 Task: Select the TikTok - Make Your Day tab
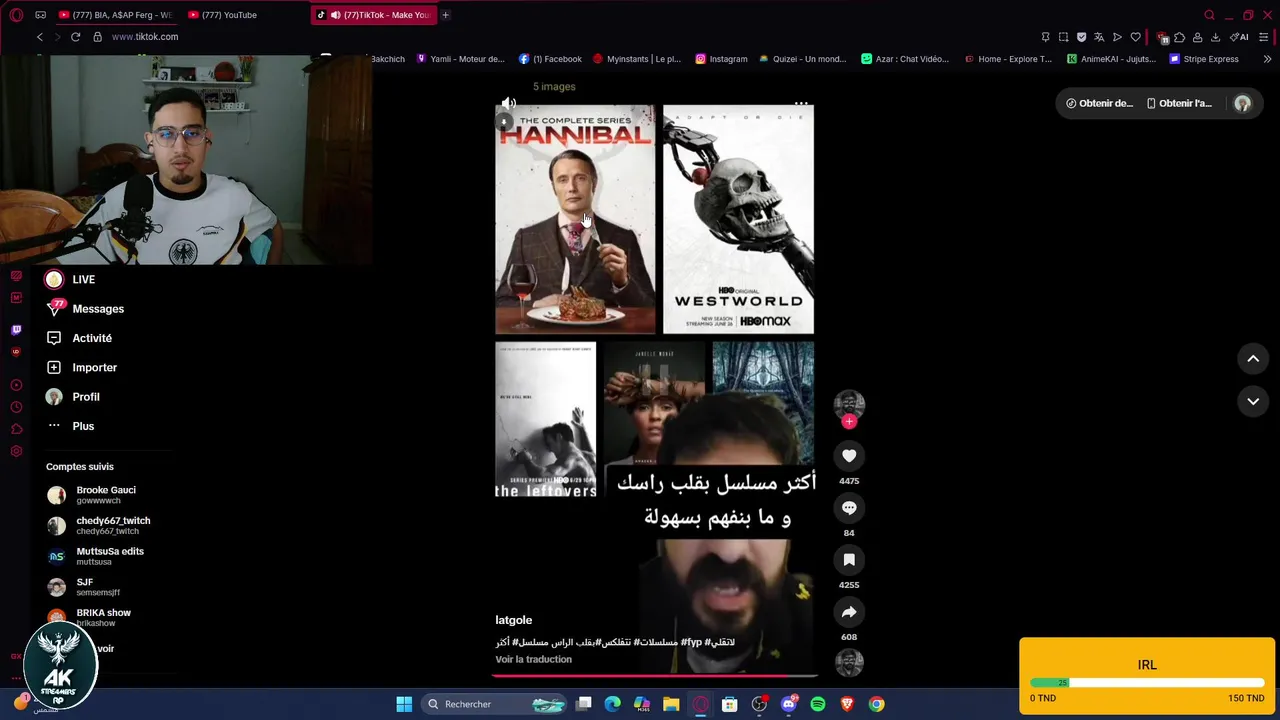375,15
